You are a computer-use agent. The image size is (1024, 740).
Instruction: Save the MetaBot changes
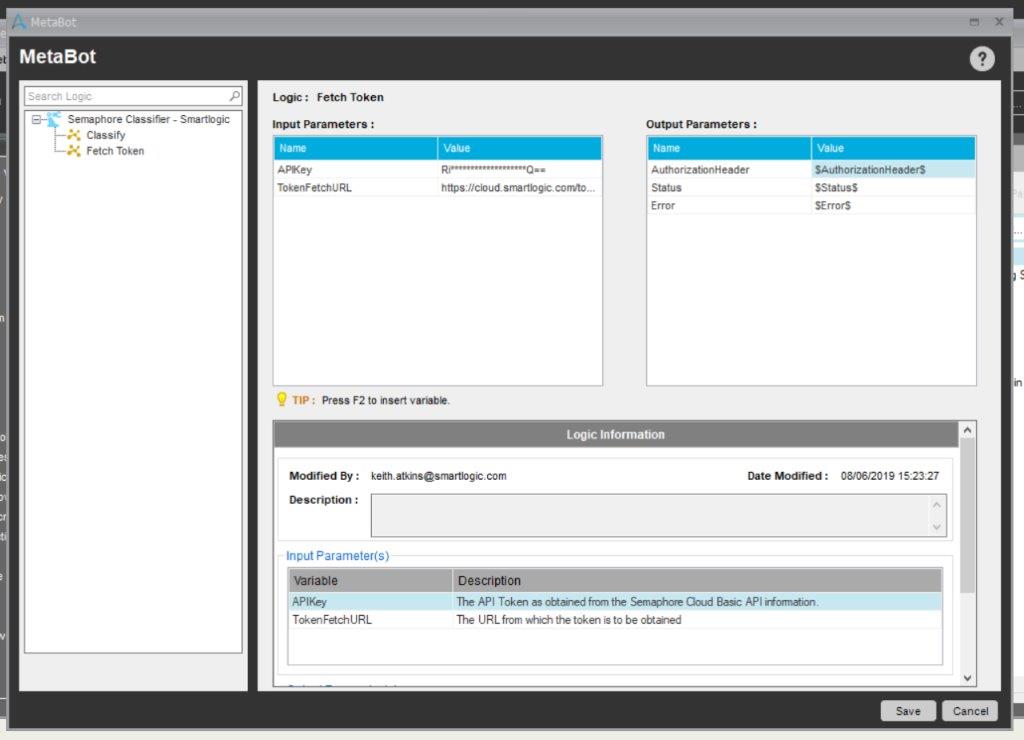point(908,711)
